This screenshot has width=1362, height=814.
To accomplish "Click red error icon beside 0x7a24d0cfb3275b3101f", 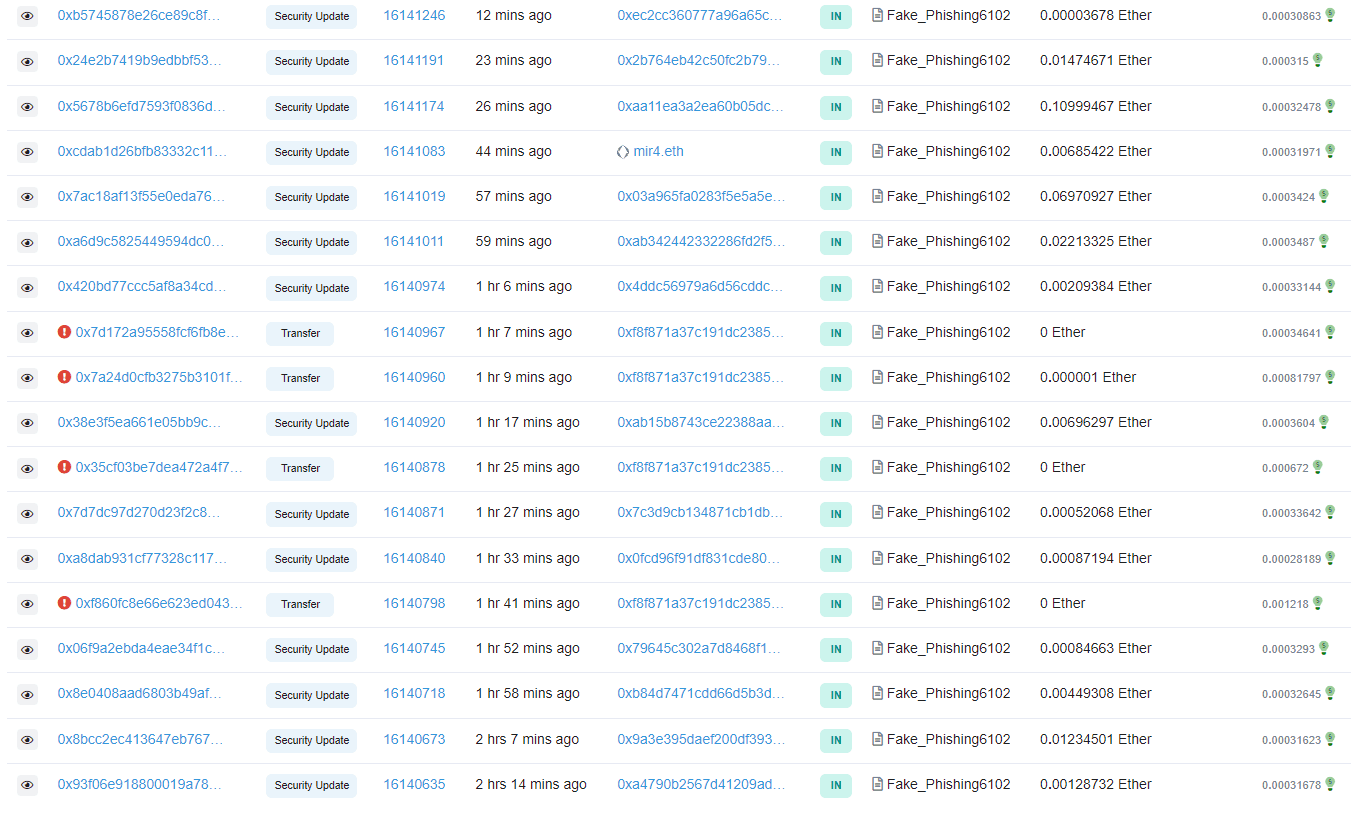I will click(65, 377).
